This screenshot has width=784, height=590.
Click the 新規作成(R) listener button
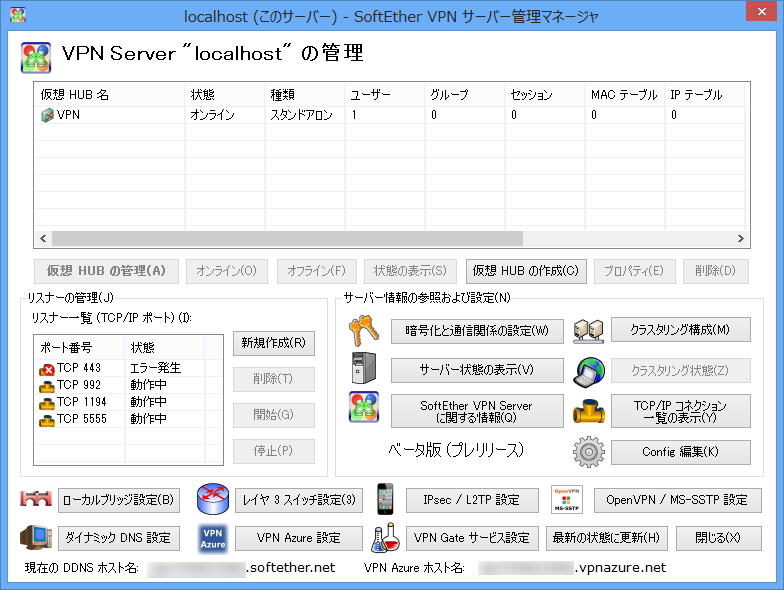click(x=274, y=343)
